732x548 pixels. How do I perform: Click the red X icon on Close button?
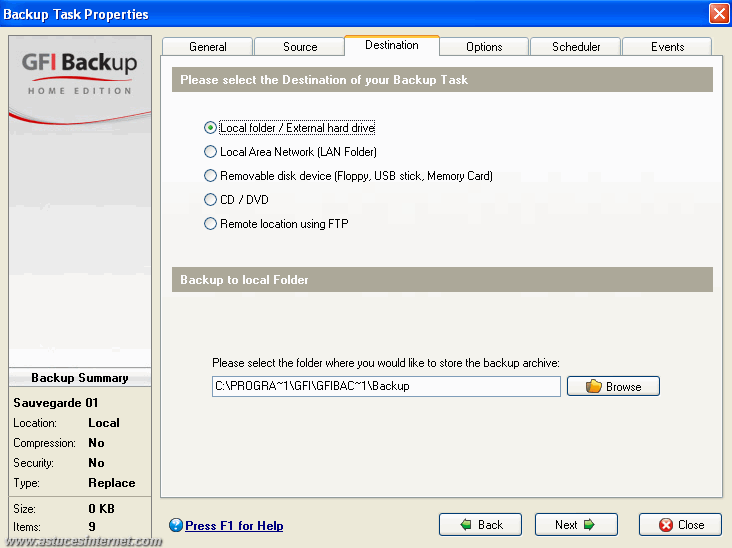[x=666, y=525]
